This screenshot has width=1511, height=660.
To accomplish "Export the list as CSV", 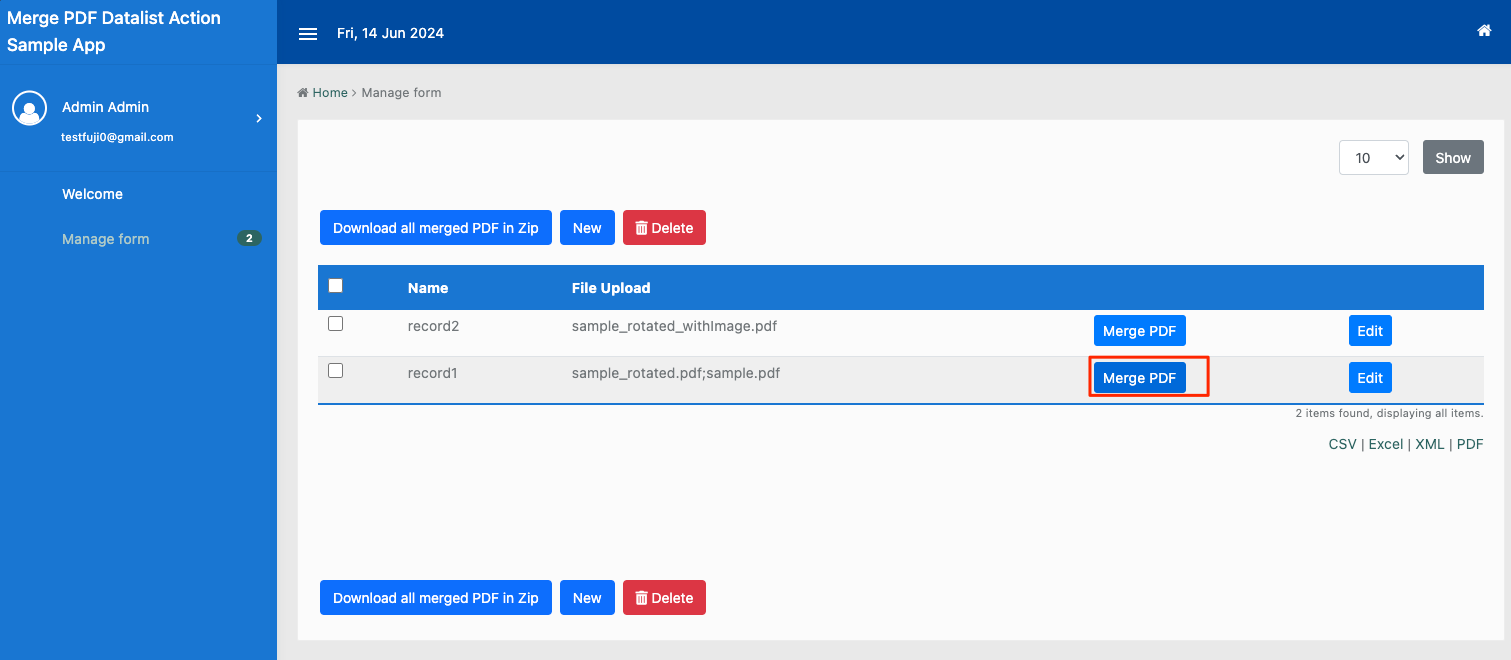I will (x=1342, y=444).
